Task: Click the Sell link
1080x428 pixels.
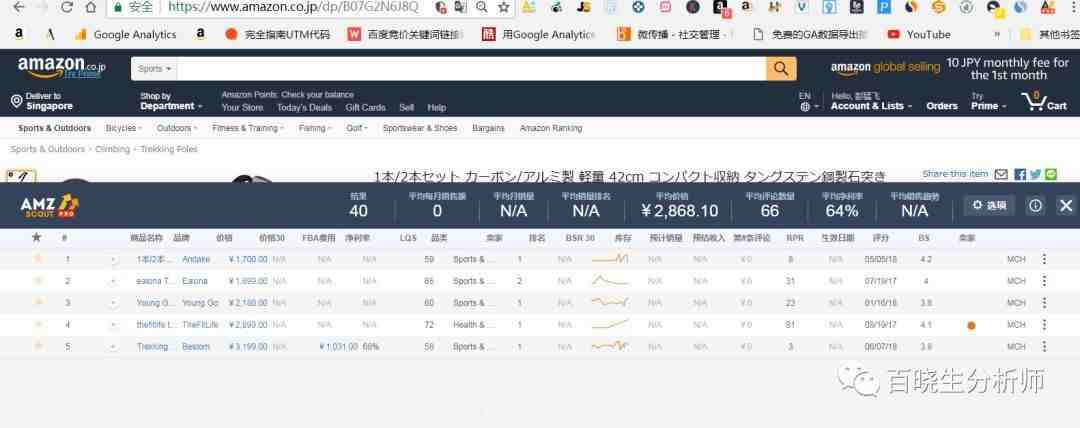Action: point(406,108)
